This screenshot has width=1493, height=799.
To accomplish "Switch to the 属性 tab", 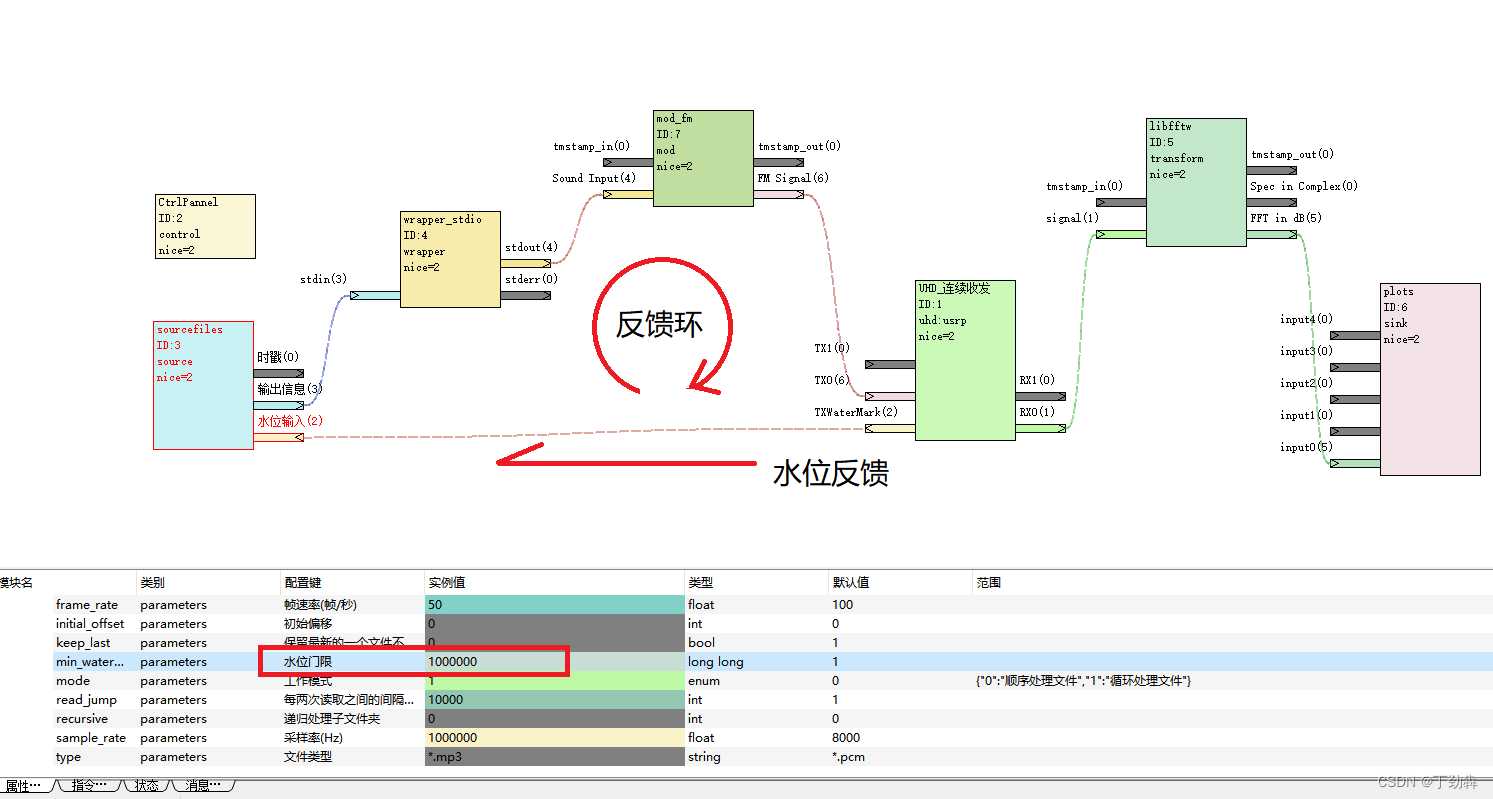I will 24,786.
